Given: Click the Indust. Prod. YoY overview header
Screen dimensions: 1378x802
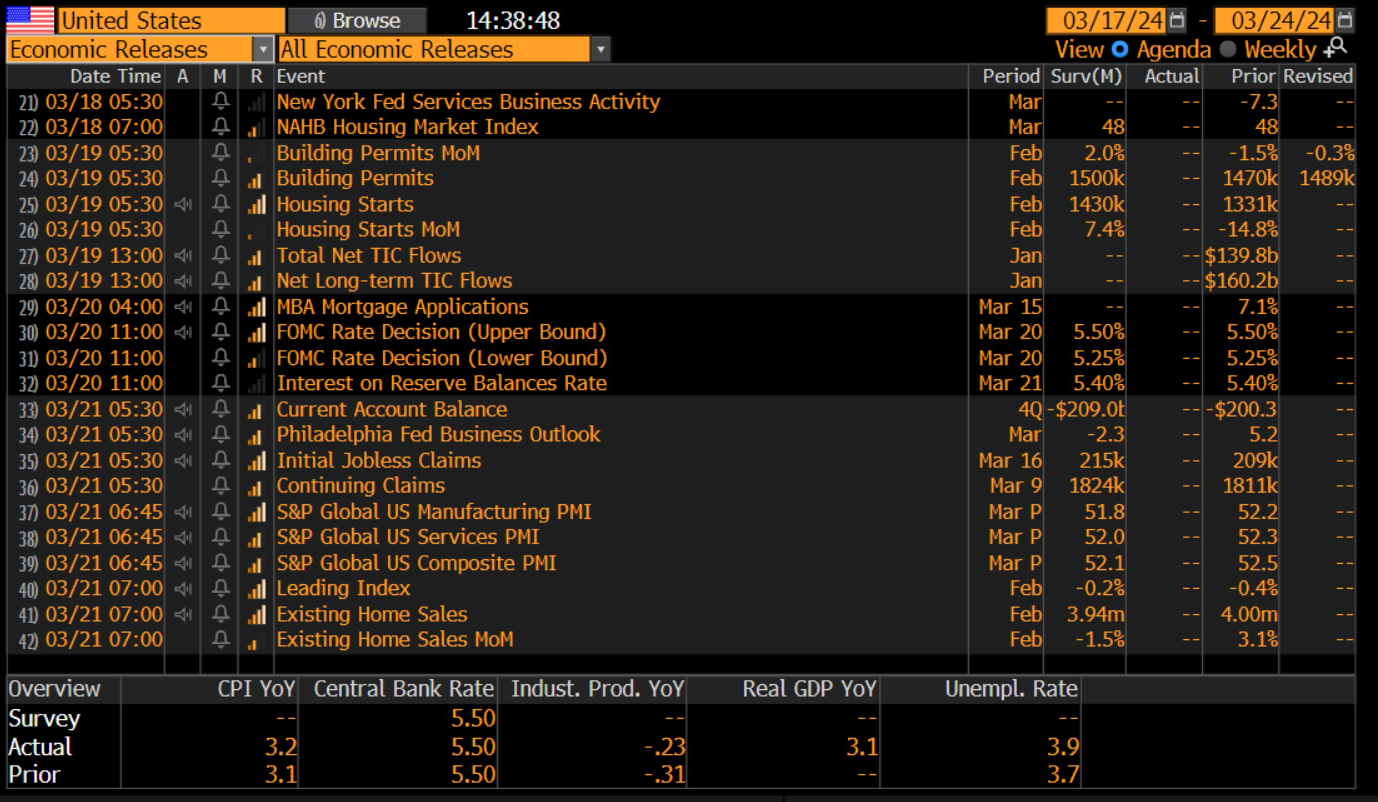Looking at the screenshot, I should coord(598,689).
